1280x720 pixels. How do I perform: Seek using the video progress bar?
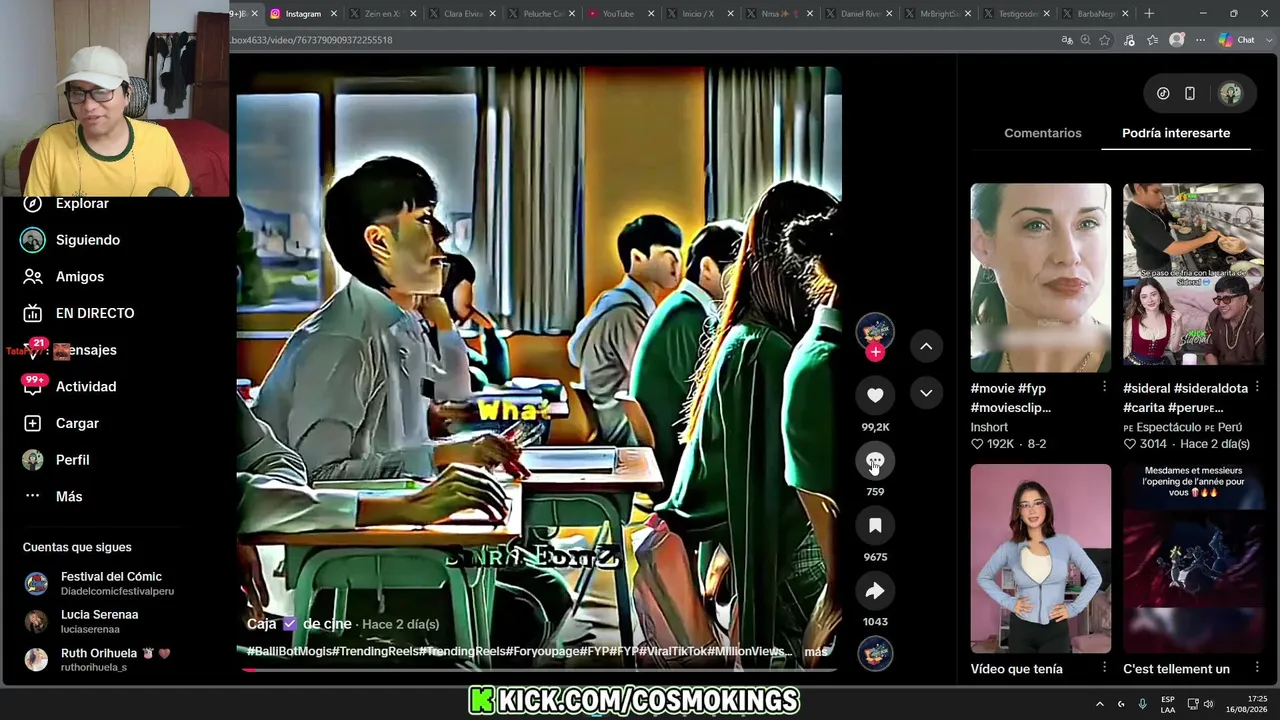point(539,670)
